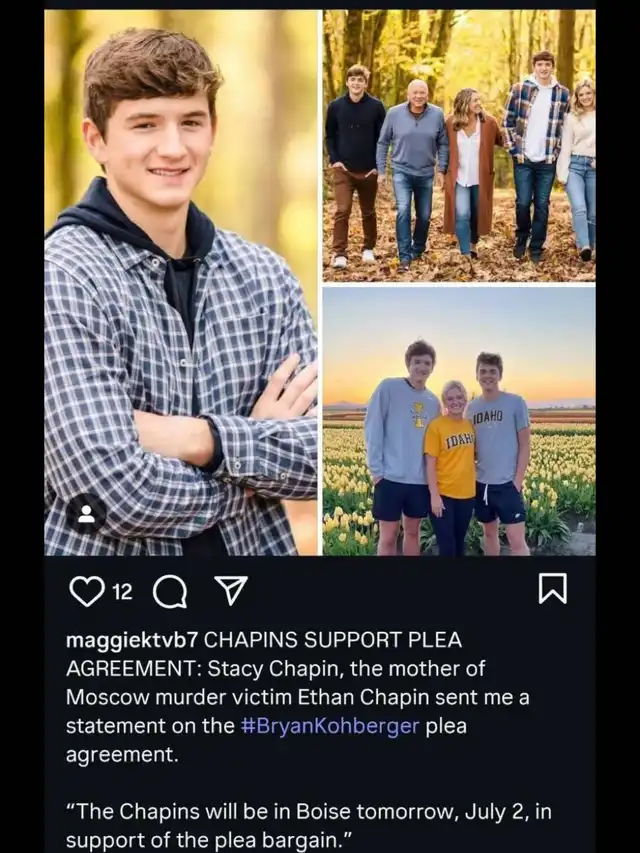
Task: Like the post with the heart icon
Action: pos(87,591)
